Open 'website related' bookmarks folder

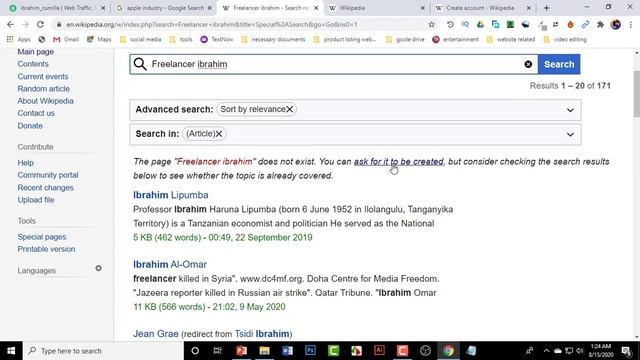tap(511, 40)
